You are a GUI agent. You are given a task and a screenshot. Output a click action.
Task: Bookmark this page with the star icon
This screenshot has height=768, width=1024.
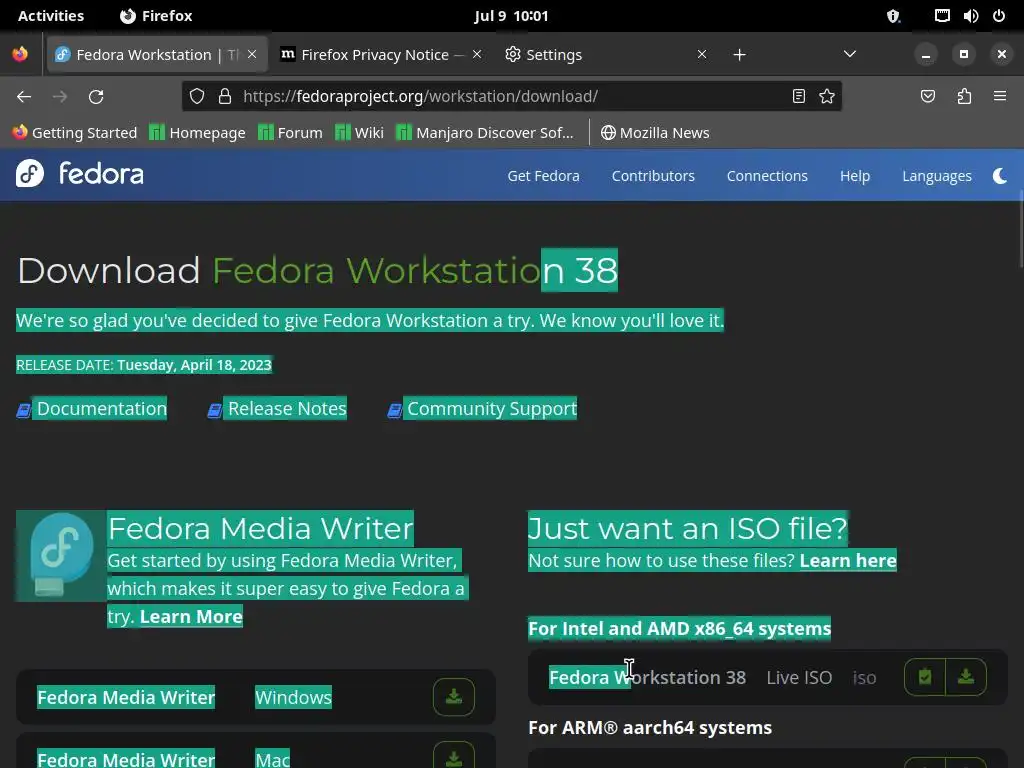point(827,97)
